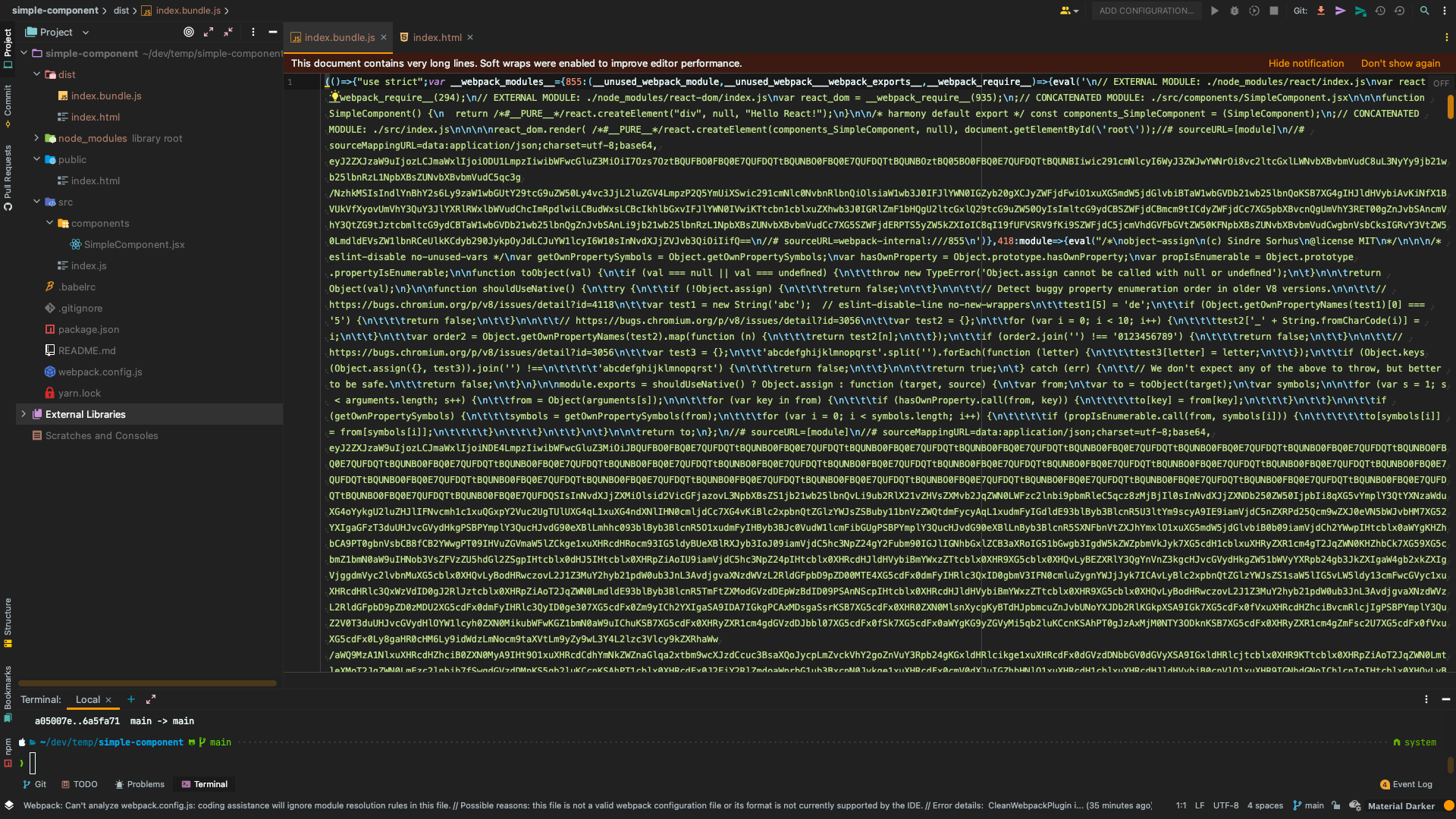
Task: Click the Git Push icon
Action: click(1360, 11)
